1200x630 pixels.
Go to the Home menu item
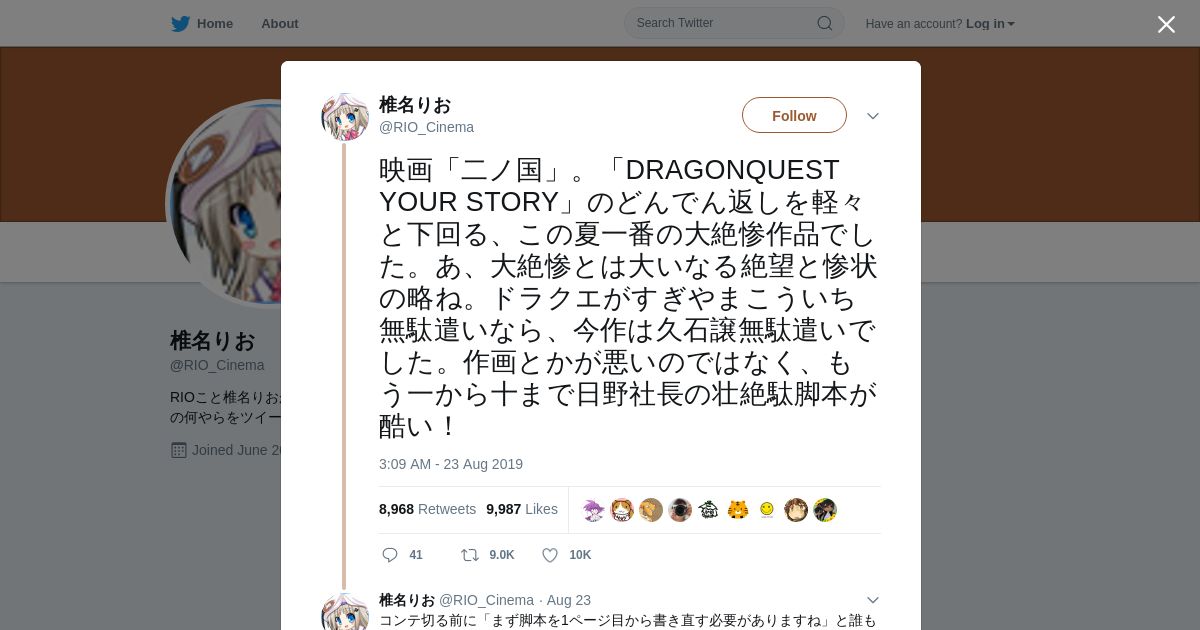click(x=215, y=24)
